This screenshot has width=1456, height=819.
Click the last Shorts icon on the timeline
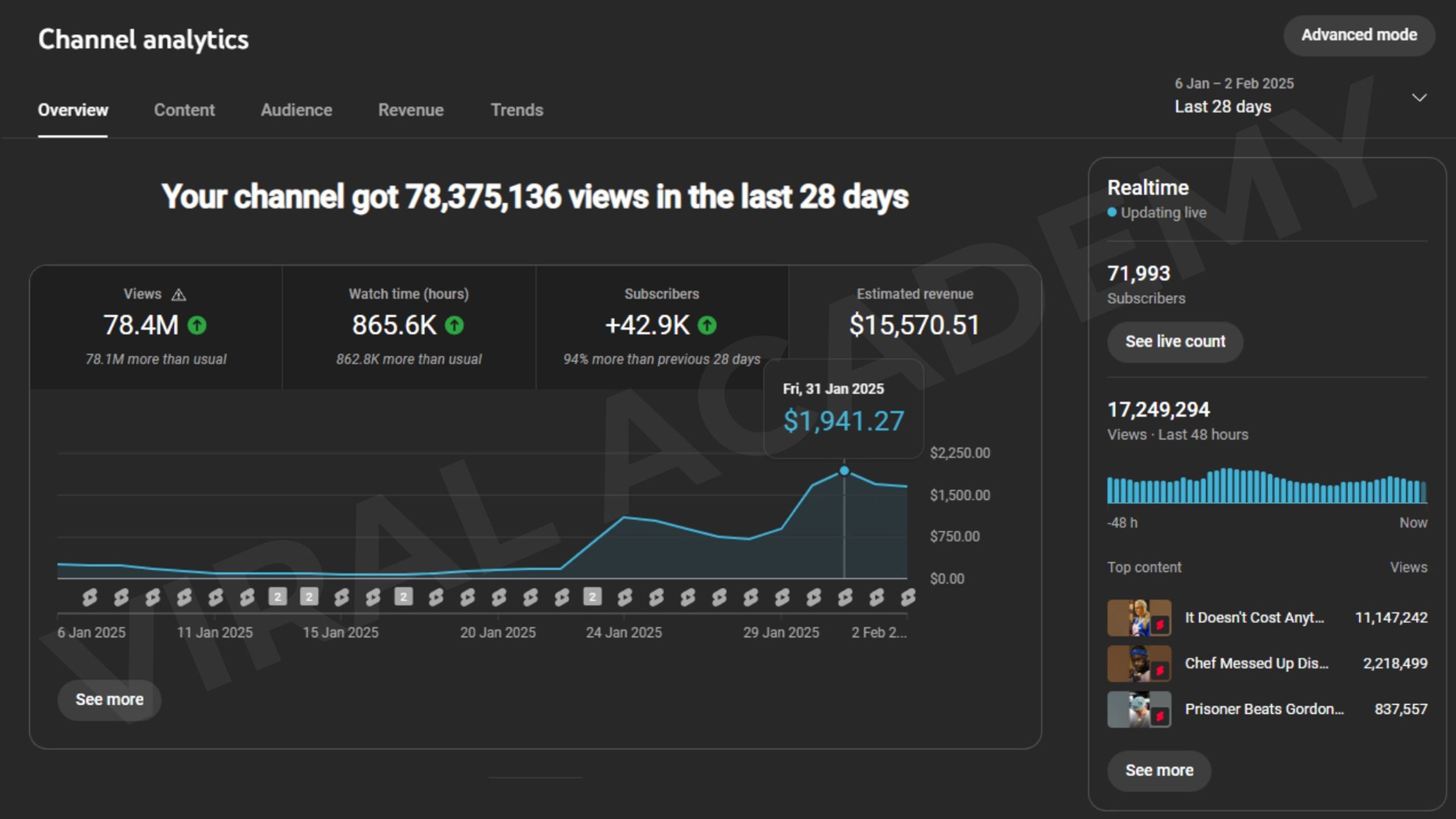click(908, 597)
